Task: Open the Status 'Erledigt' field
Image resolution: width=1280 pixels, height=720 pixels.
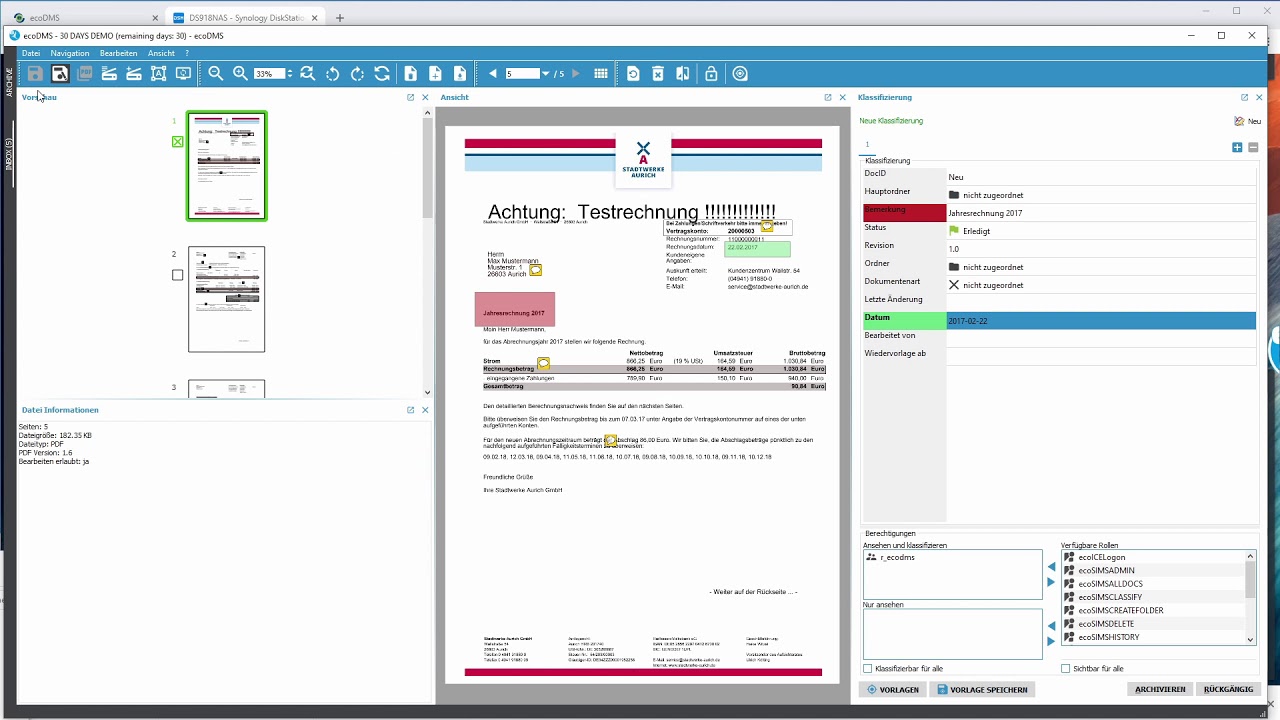Action: pos(1101,231)
